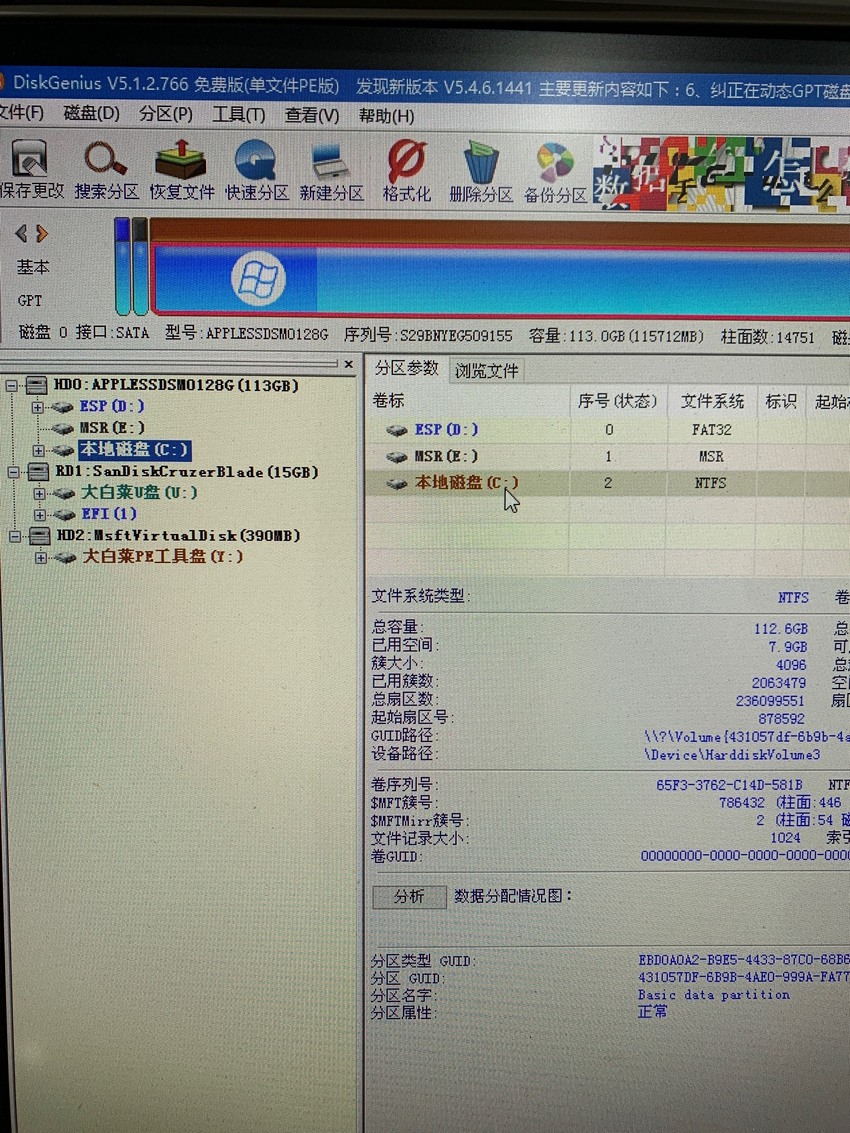
Task: Click the volume serial 65F3-3762-C14D-581B
Action: 729,785
